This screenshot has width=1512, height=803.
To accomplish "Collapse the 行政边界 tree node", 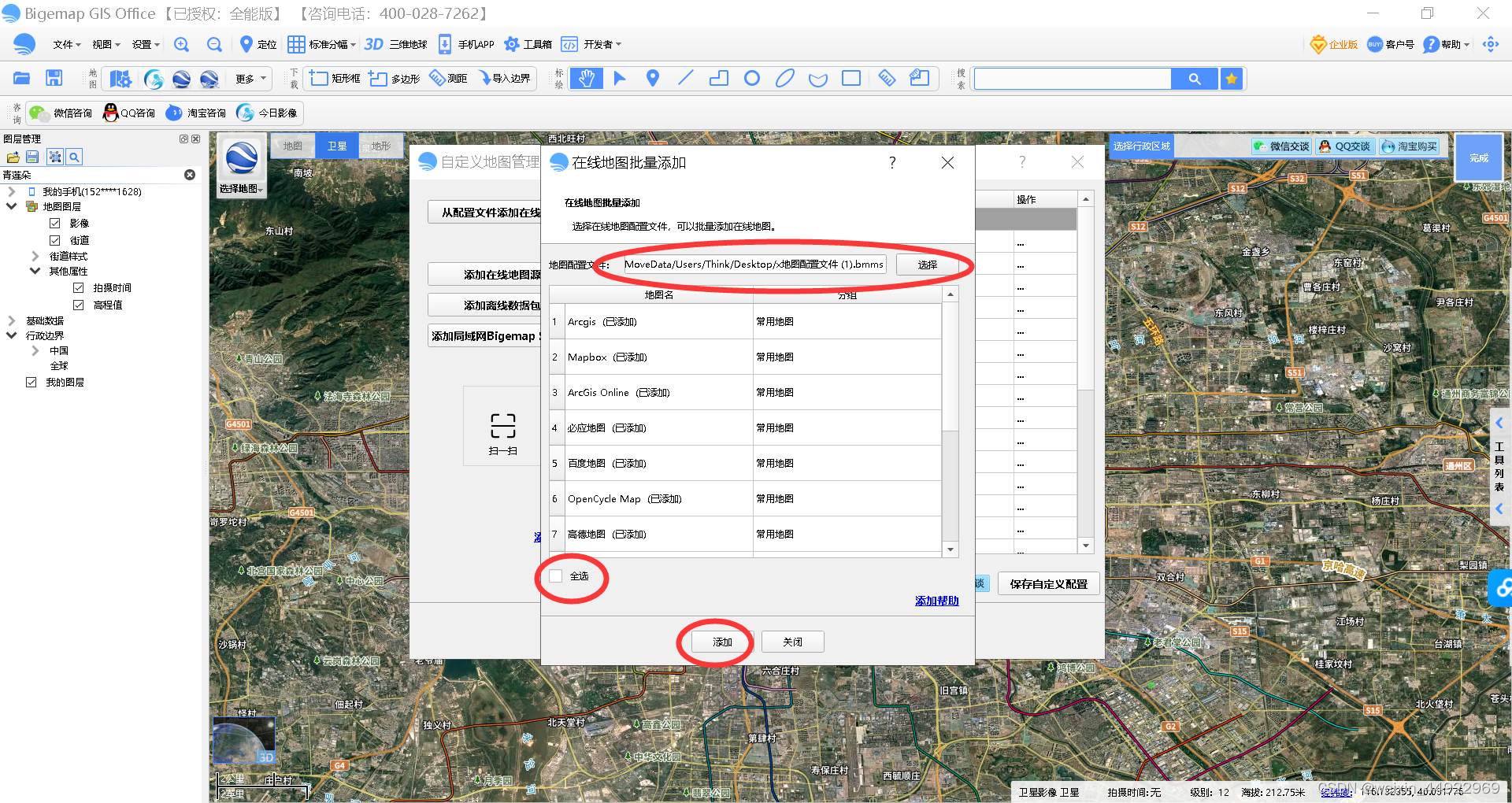I will [x=12, y=335].
